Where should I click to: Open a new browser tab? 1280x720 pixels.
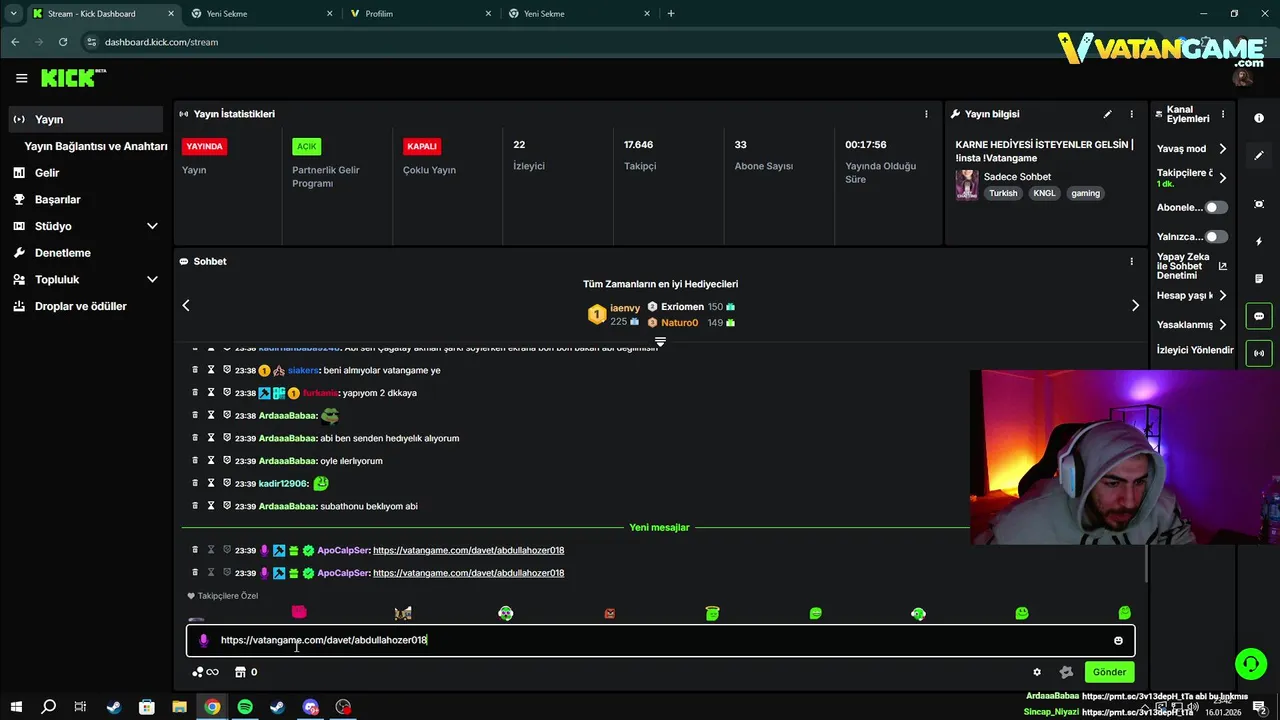click(671, 14)
